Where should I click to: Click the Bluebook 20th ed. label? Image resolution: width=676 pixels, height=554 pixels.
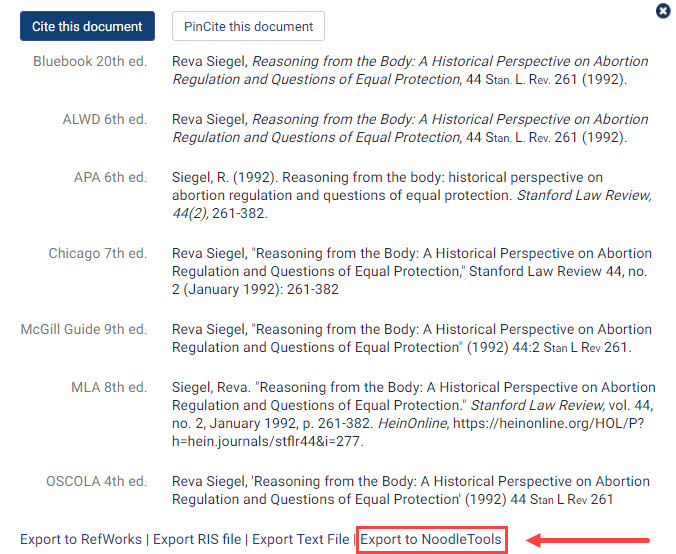[x=90, y=62]
